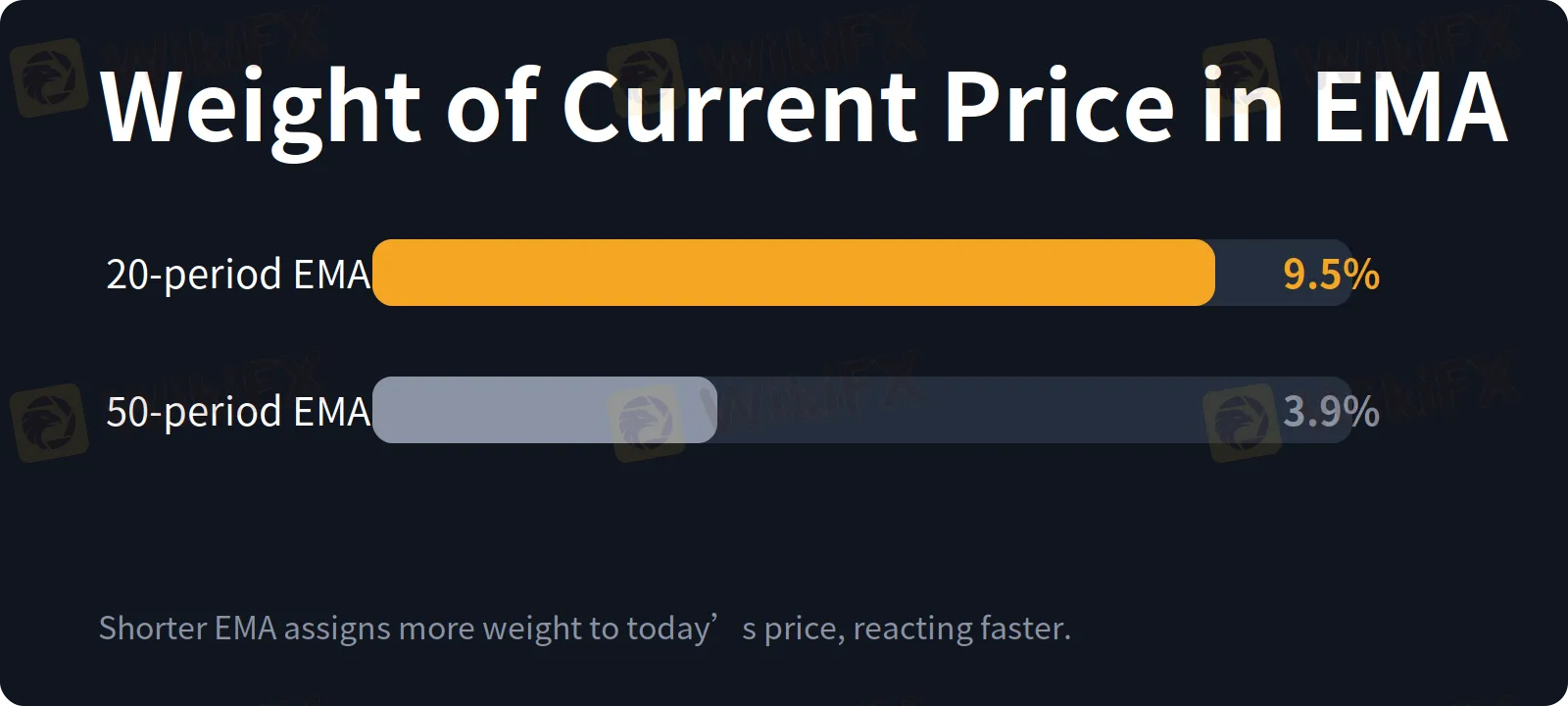Image resolution: width=1568 pixels, height=706 pixels.
Task: Click the faint WikiFX logo above the word Weight
Action: click(x=49, y=76)
